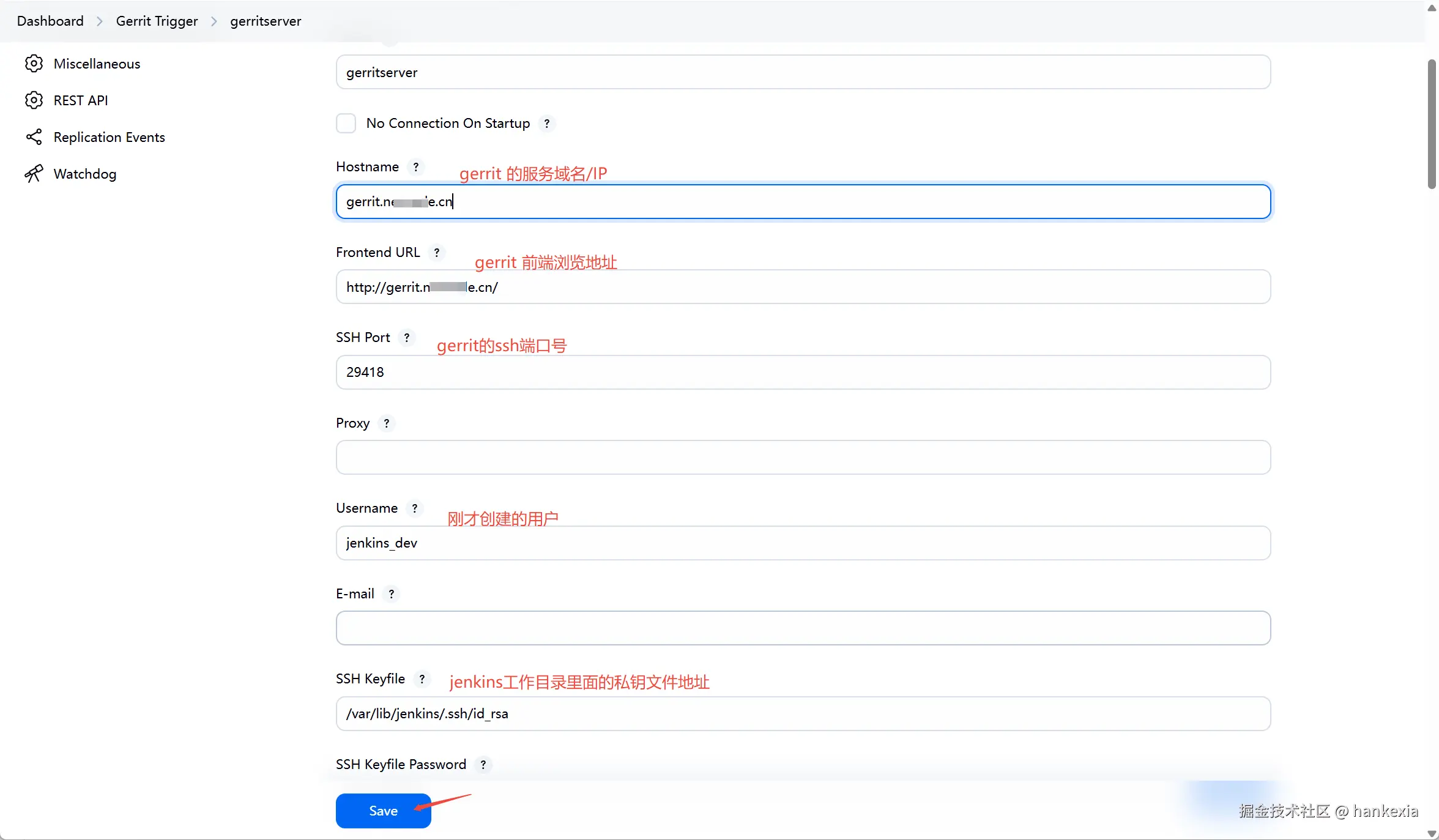Save the Gerrit server configuration
1439x840 pixels.
[x=383, y=811]
